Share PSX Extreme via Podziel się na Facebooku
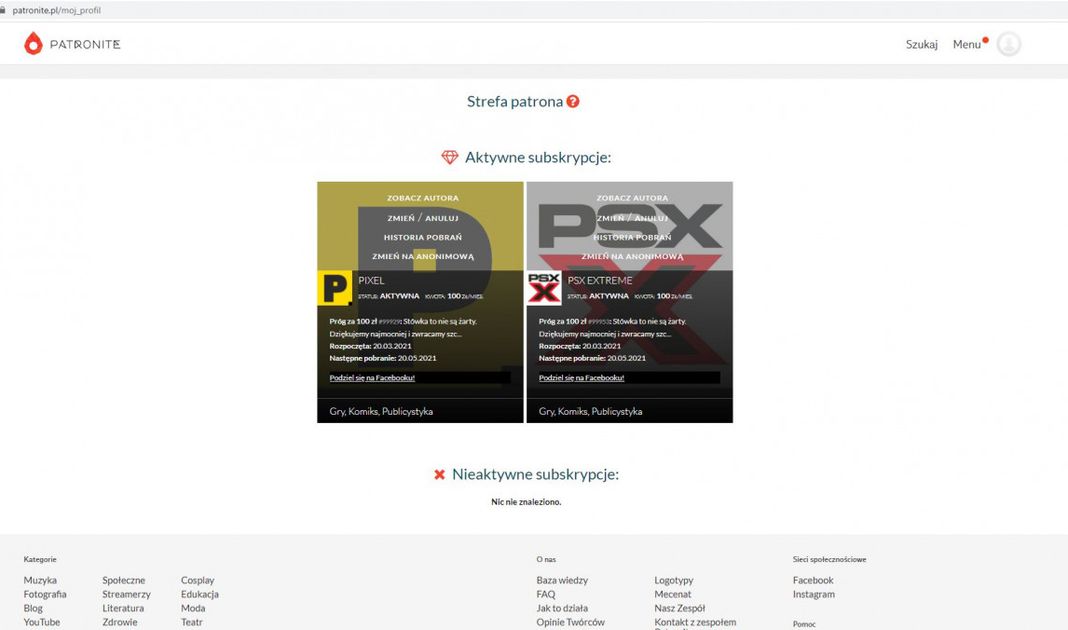Image resolution: width=1068 pixels, height=630 pixels. (581, 378)
